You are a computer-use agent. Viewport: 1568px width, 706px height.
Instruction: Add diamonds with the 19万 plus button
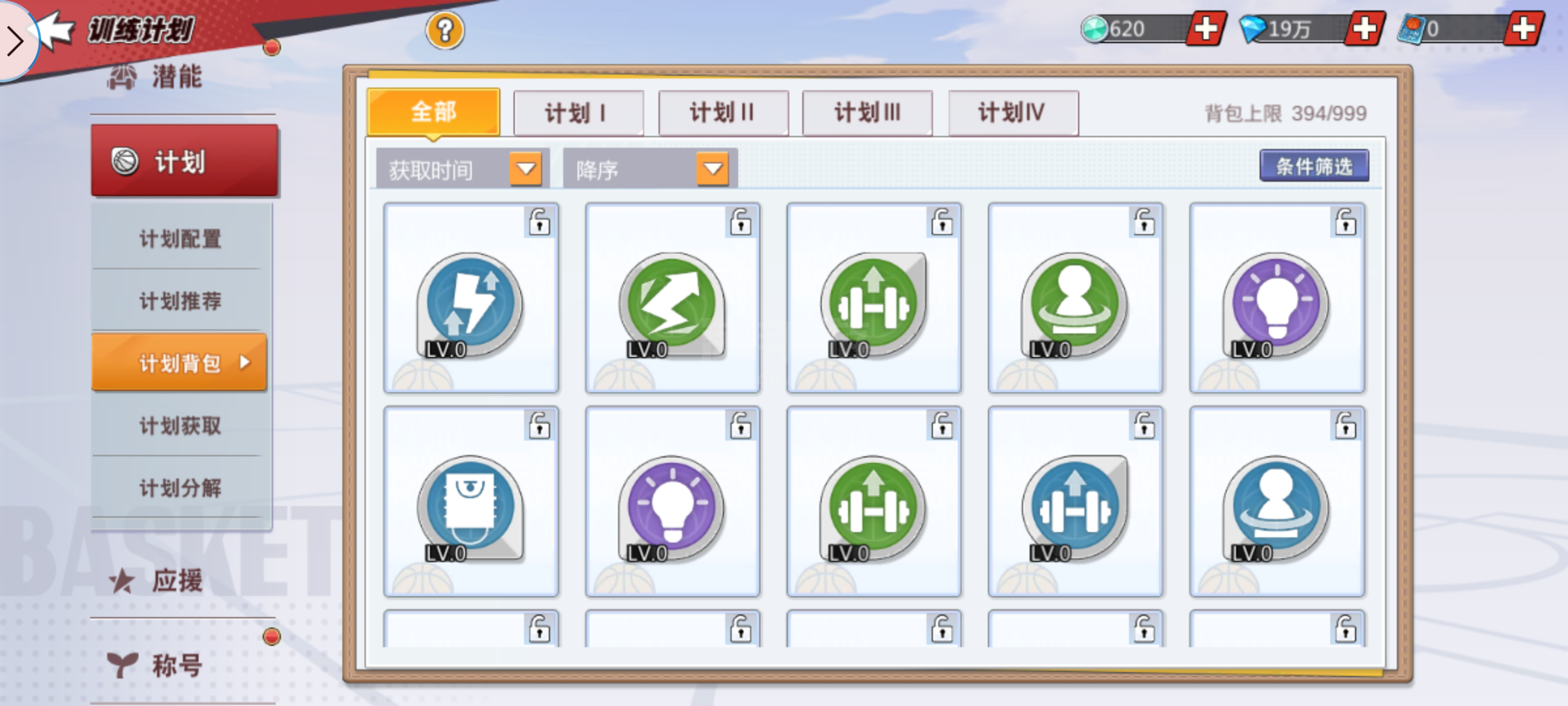1365,29
